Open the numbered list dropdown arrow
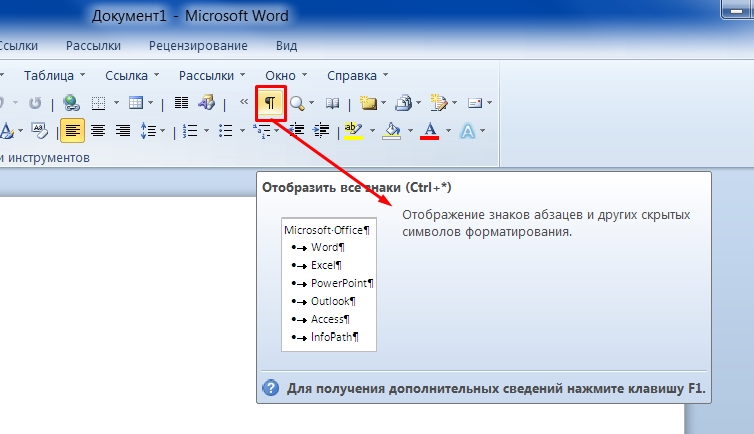The image size is (754, 434). click(207, 131)
